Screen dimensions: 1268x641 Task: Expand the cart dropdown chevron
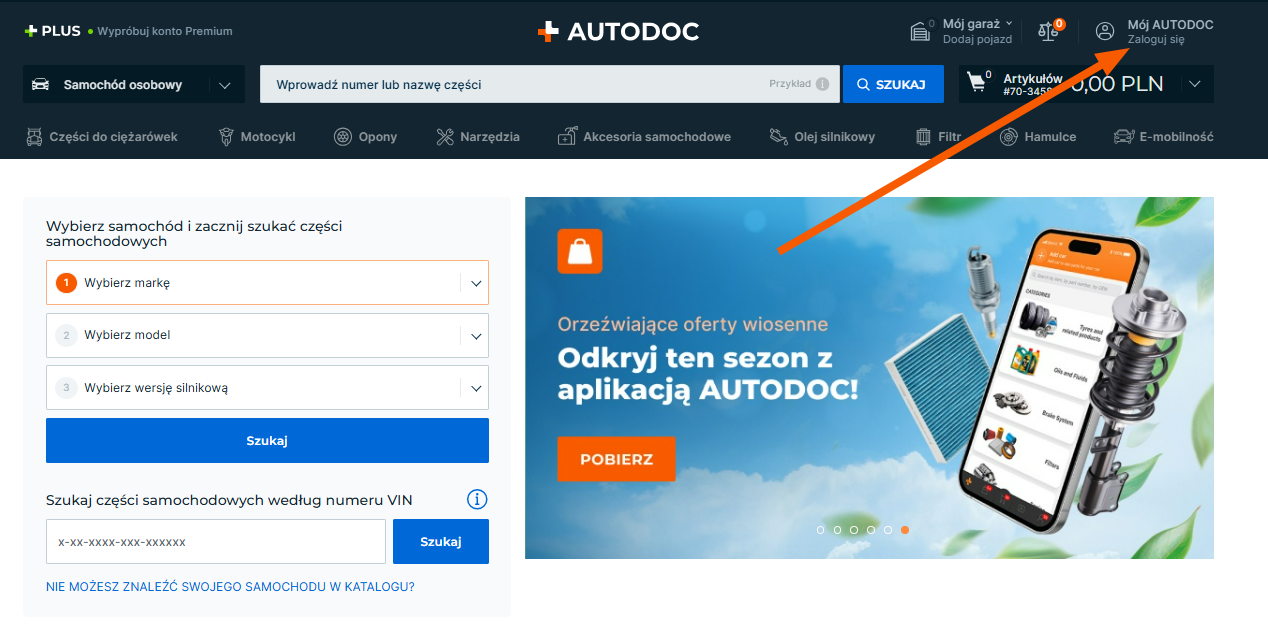click(x=1195, y=84)
